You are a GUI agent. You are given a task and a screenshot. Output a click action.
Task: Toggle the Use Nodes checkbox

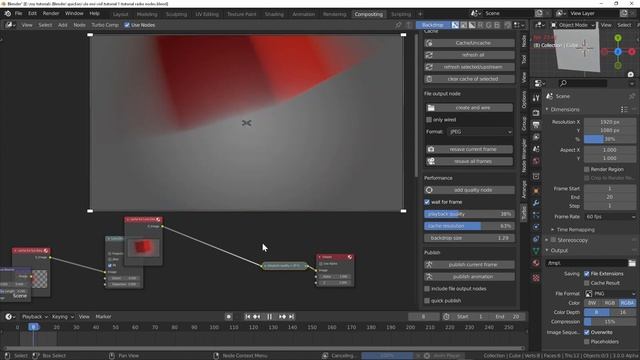point(127,25)
